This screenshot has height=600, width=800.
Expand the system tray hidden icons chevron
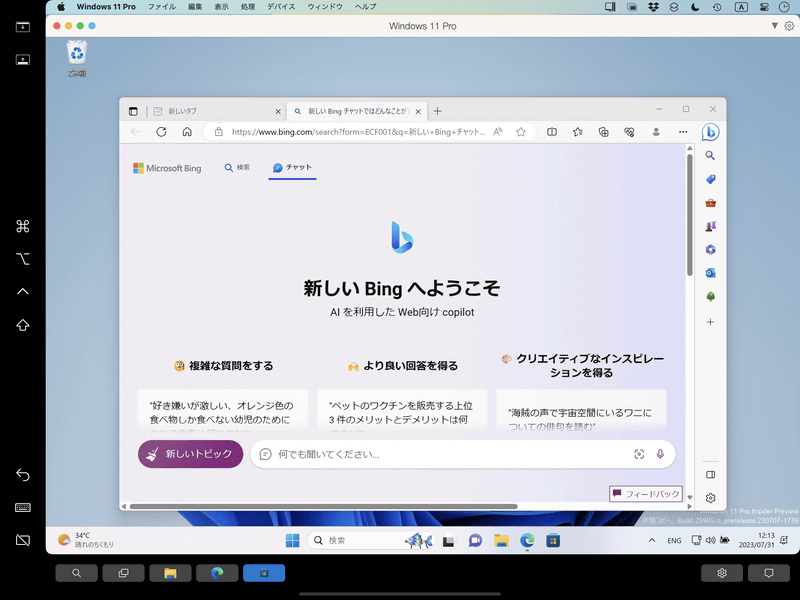(x=652, y=540)
